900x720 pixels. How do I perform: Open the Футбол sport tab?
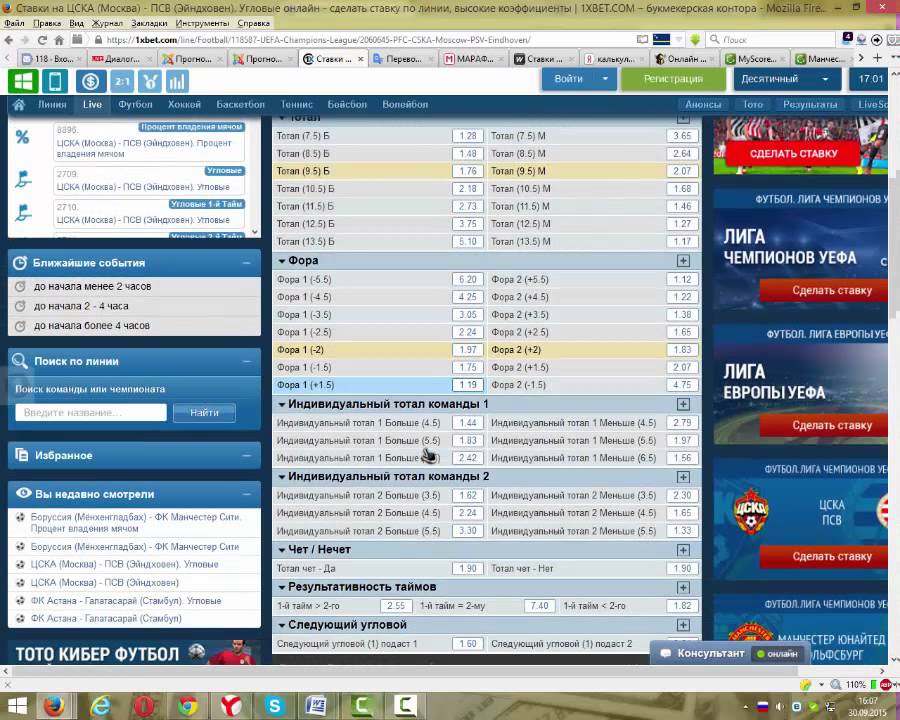pyautogui.click(x=135, y=104)
